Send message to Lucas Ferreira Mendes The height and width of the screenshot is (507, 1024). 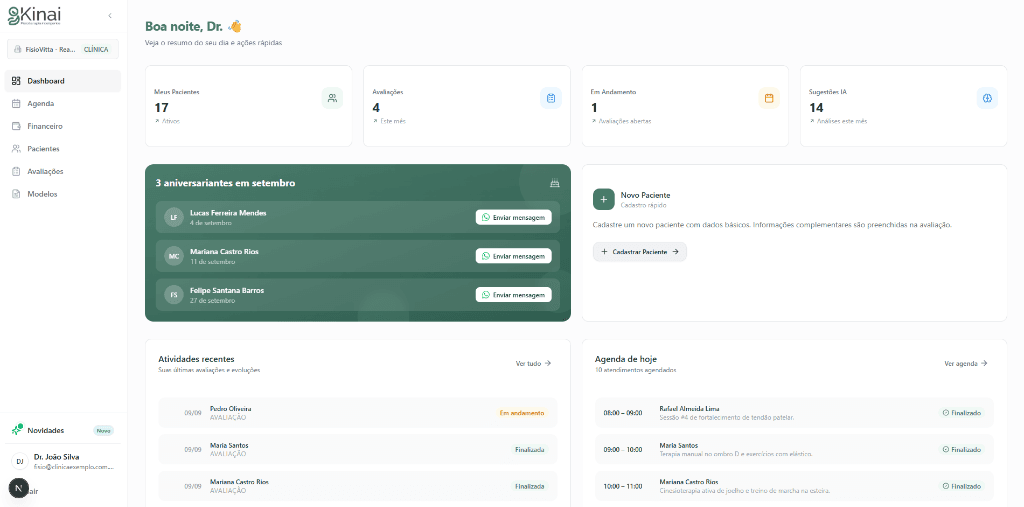tap(513, 218)
